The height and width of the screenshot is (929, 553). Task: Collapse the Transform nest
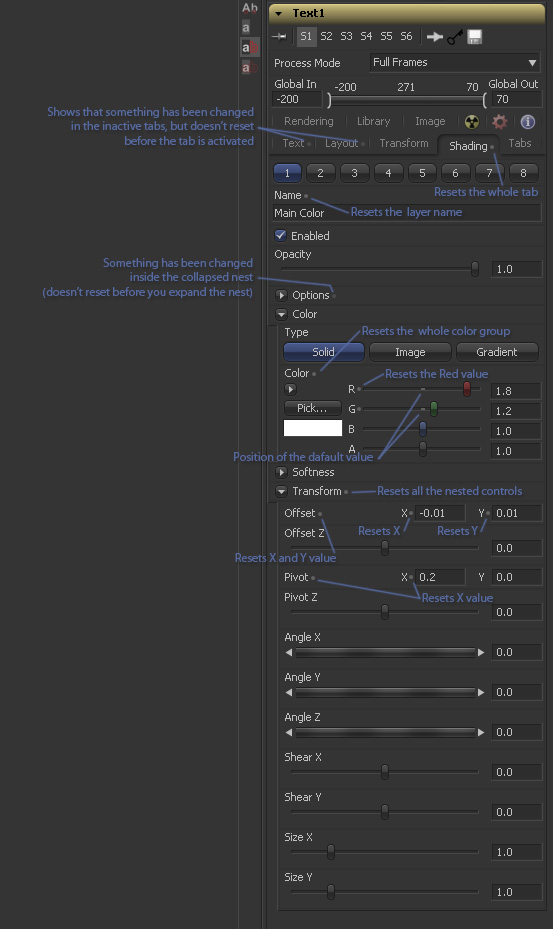coord(282,491)
